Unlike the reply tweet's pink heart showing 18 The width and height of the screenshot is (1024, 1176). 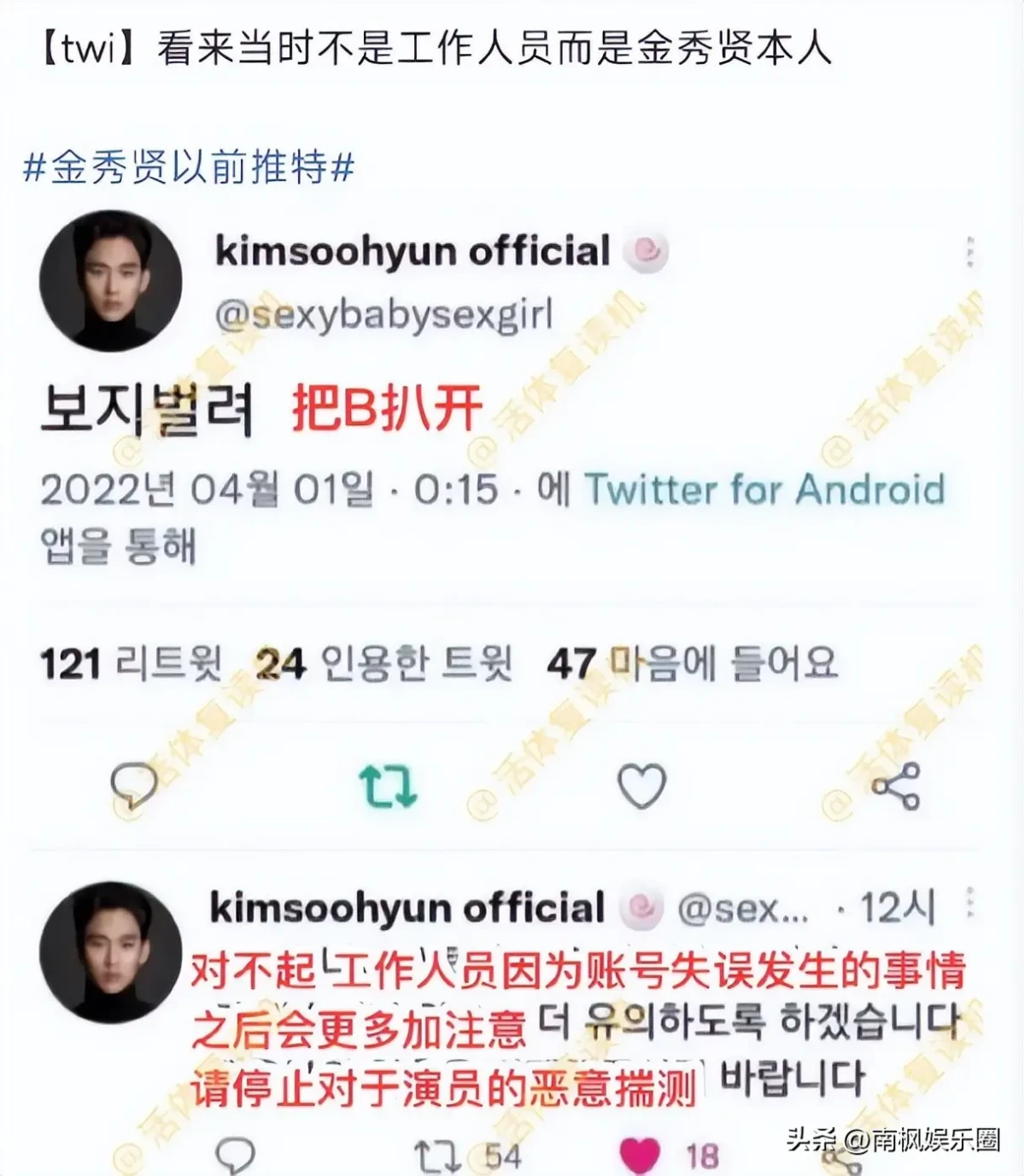pos(640,1157)
